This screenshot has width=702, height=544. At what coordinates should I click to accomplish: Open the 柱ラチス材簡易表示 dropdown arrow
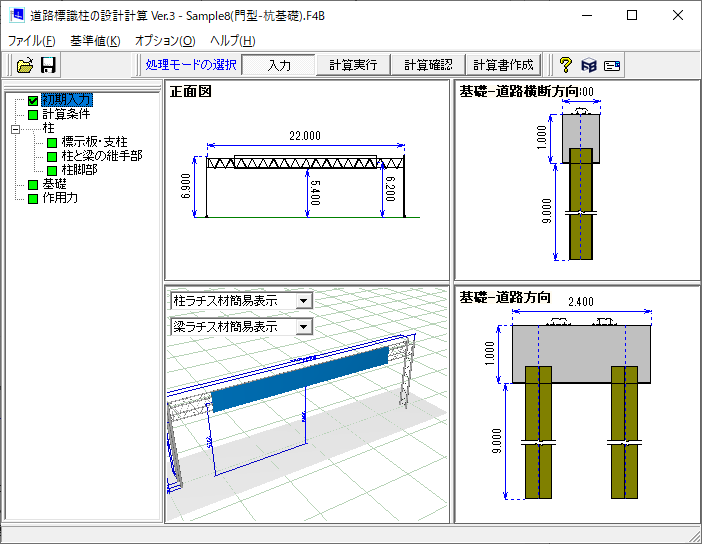tap(304, 301)
